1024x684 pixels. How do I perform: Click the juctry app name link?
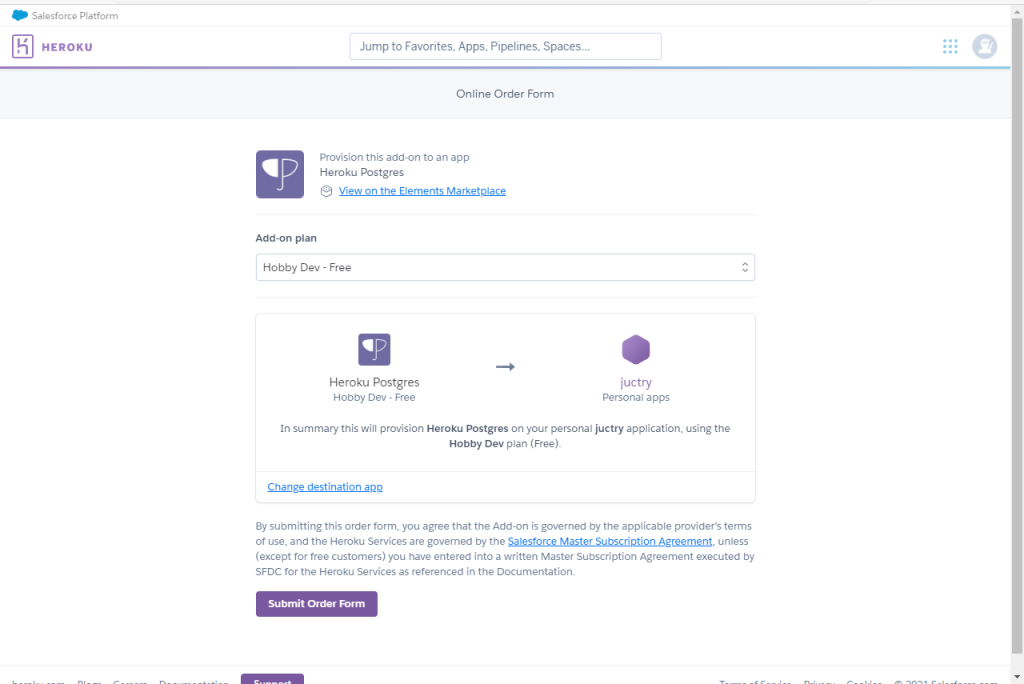click(x=635, y=382)
